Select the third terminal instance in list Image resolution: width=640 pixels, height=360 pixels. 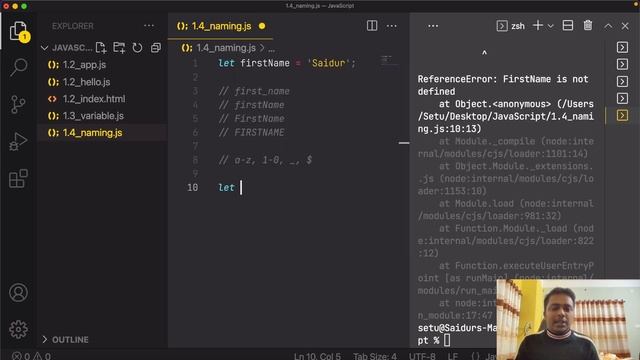point(622,82)
